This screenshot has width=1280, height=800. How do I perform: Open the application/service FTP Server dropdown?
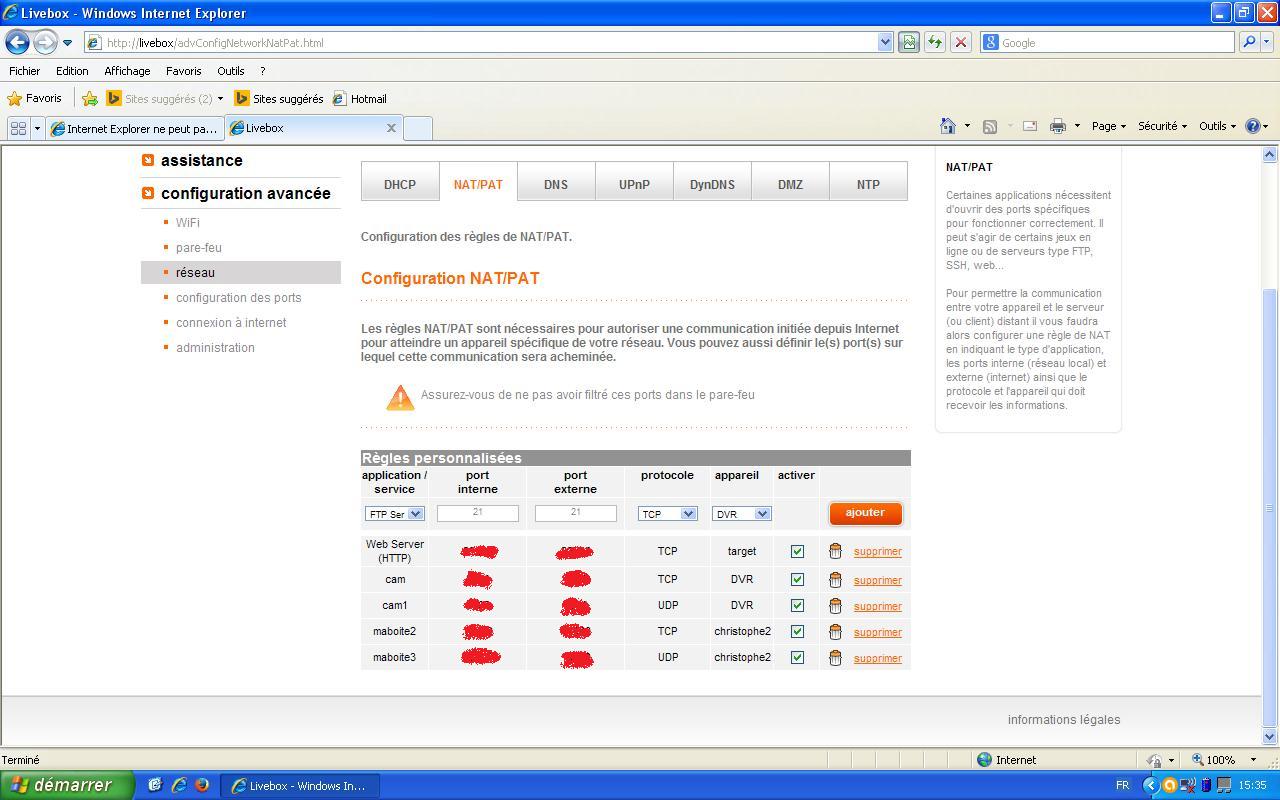(394, 513)
